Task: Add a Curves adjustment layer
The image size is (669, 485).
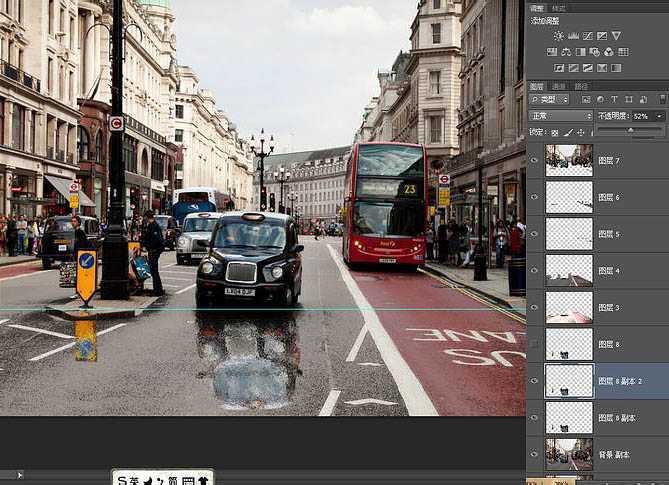Action: (588, 36)
